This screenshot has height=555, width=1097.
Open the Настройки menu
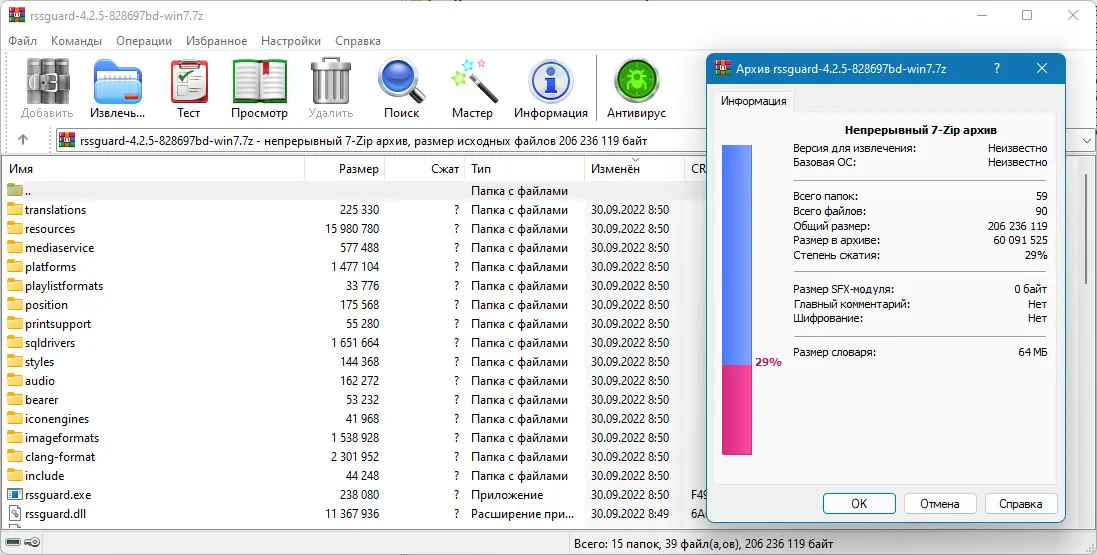coord(291,41)
